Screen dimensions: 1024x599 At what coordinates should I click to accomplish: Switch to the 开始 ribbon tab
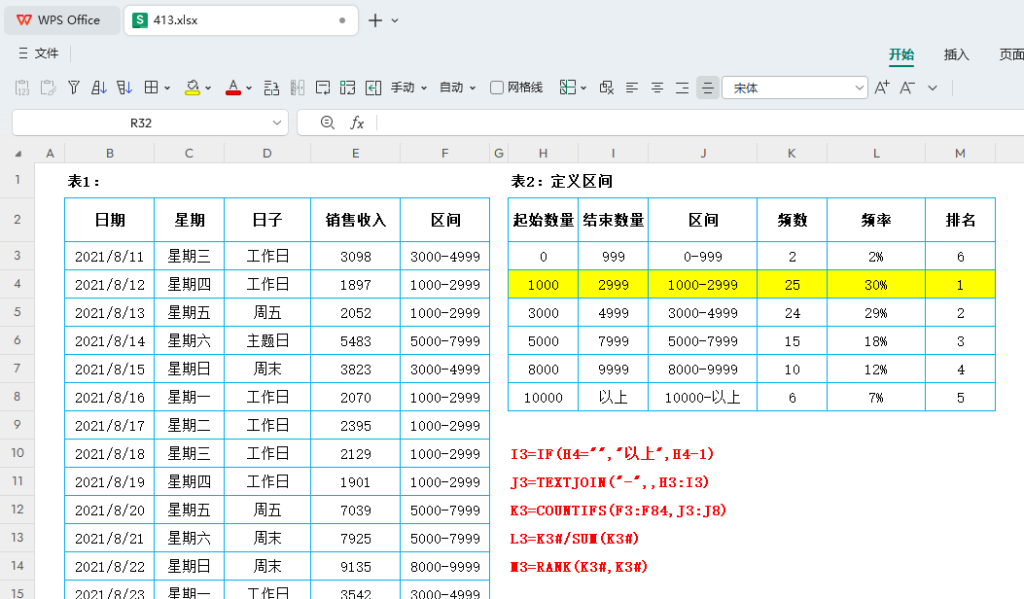point(901,55)
